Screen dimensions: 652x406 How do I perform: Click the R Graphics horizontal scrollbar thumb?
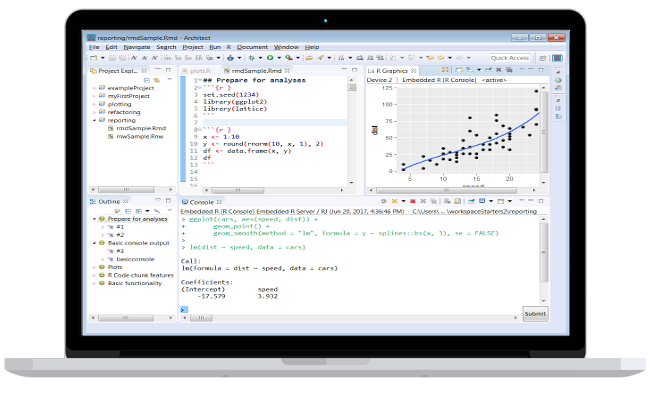point(446,191)
